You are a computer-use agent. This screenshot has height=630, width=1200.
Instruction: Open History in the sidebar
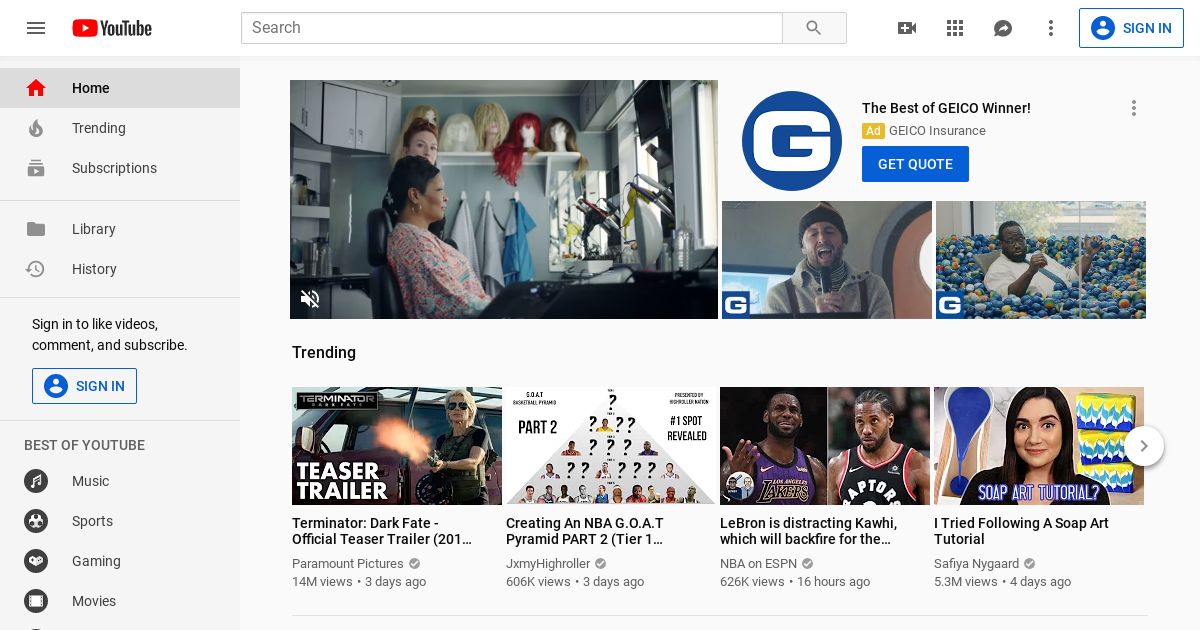tap(120, 269)
